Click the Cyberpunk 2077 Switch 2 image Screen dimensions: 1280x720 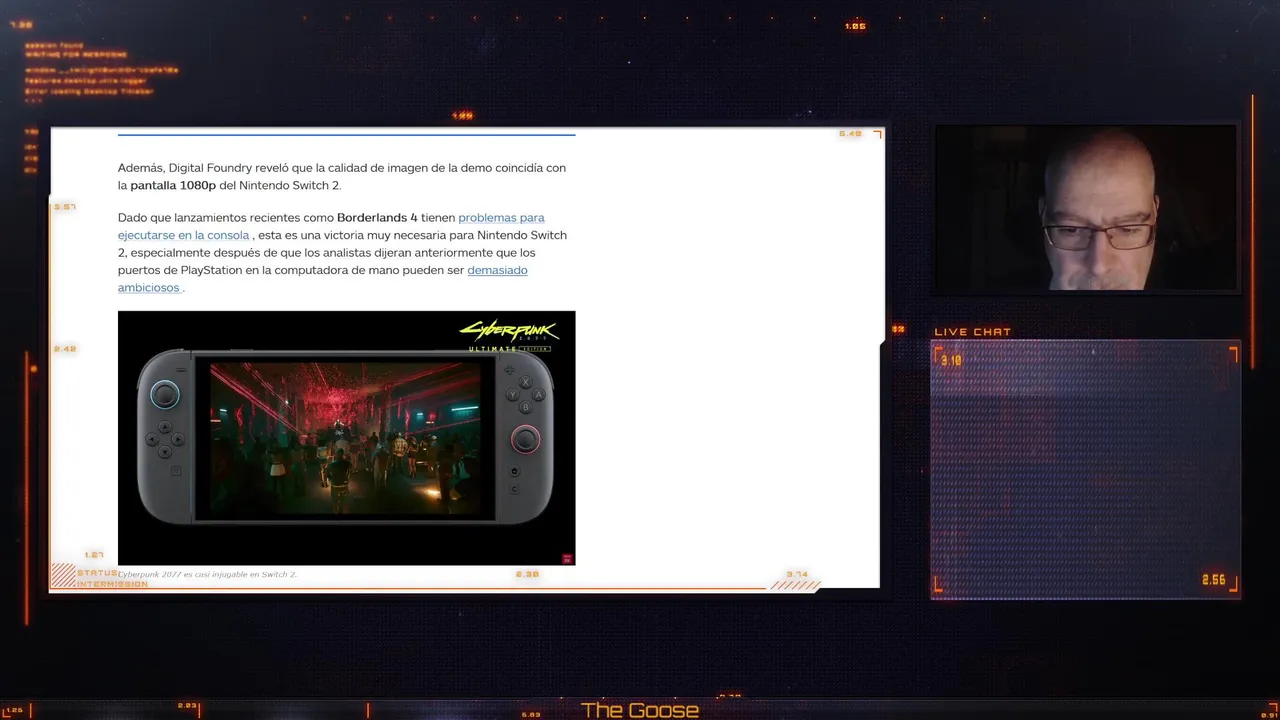click(x=346, y=438)
